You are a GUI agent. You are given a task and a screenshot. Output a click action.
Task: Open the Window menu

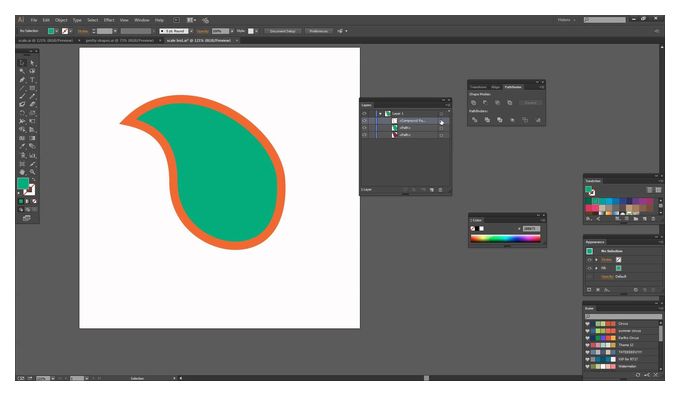pos(142,20)
